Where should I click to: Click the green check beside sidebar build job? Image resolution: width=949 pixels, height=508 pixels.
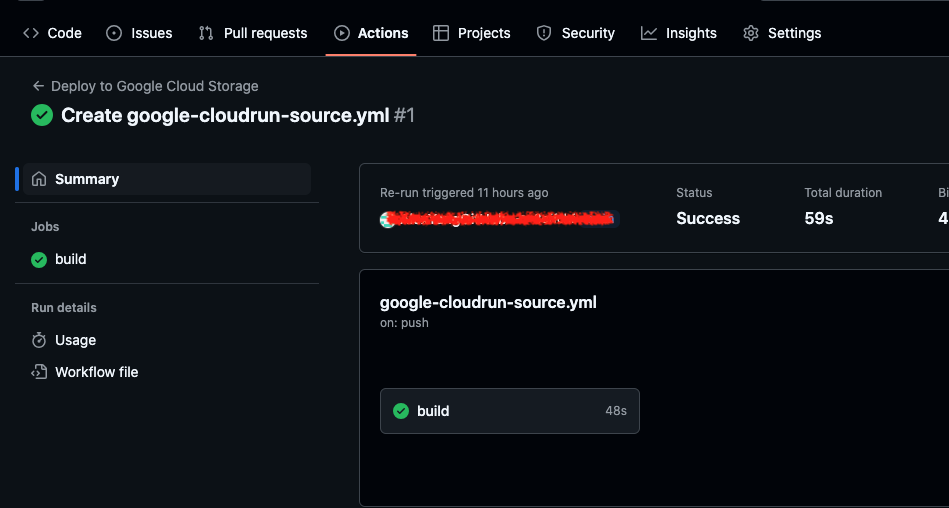coord(39,260)
